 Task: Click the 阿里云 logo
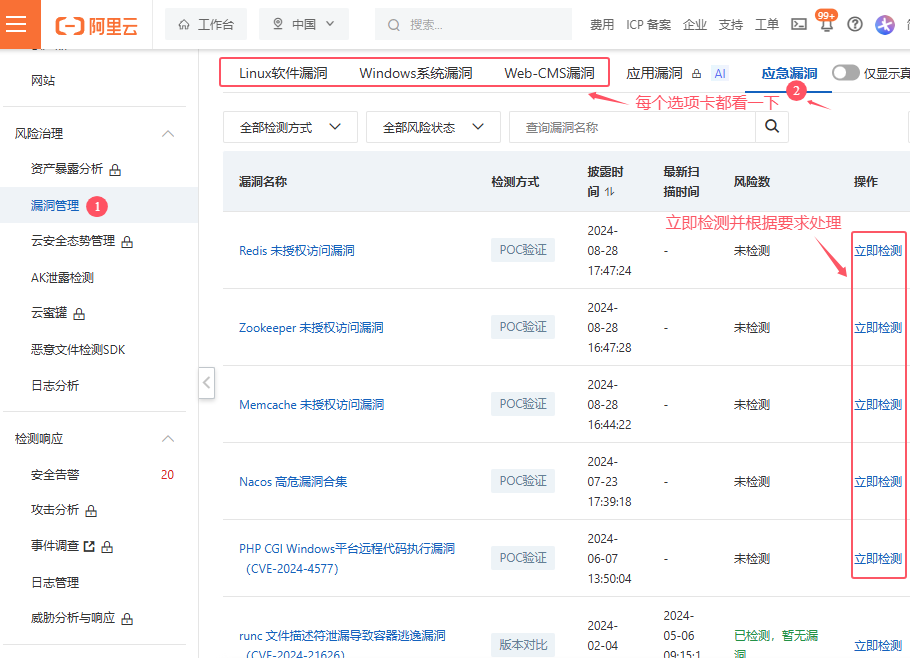click(96, 26)
